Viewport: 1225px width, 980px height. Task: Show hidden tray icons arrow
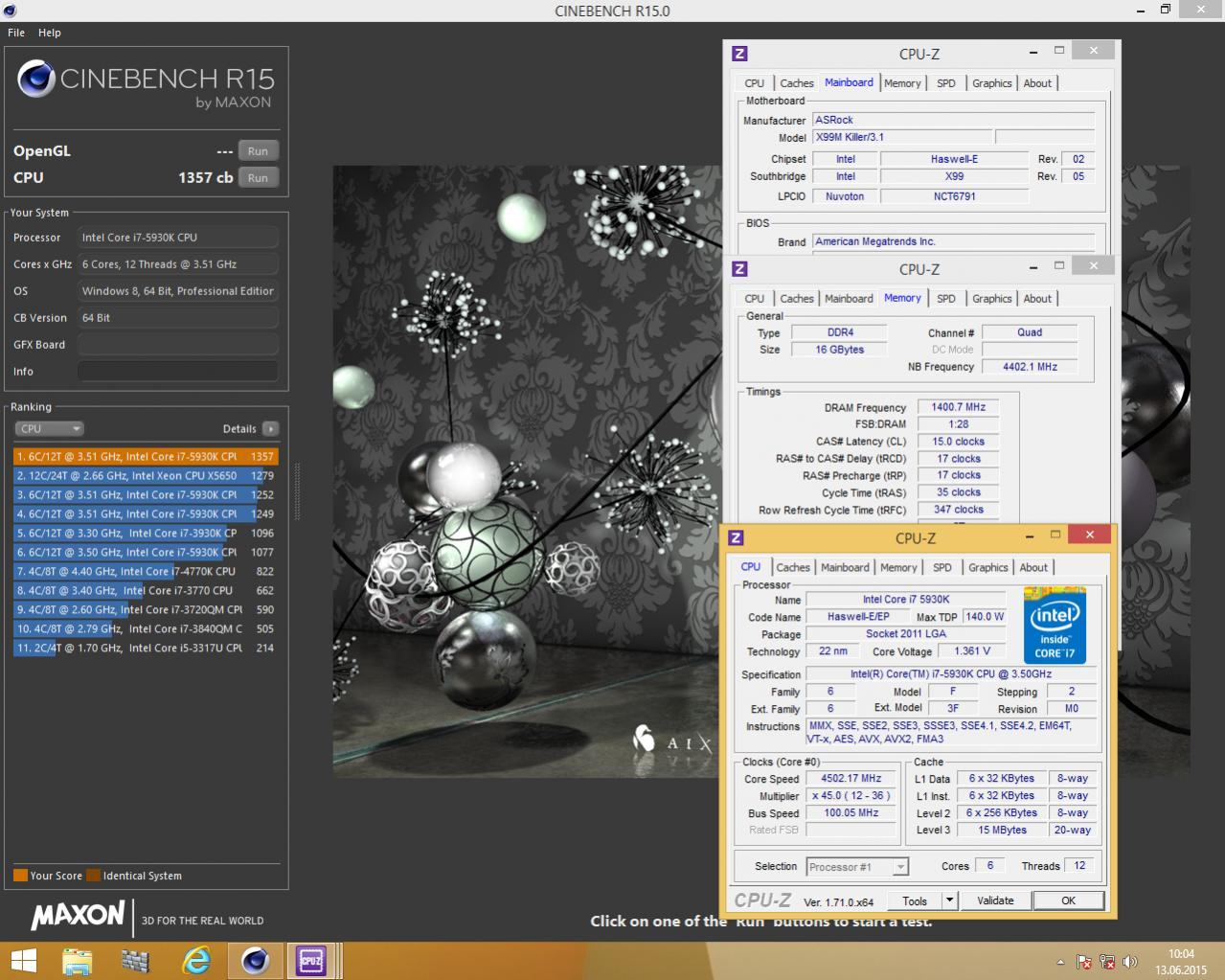1060,962
